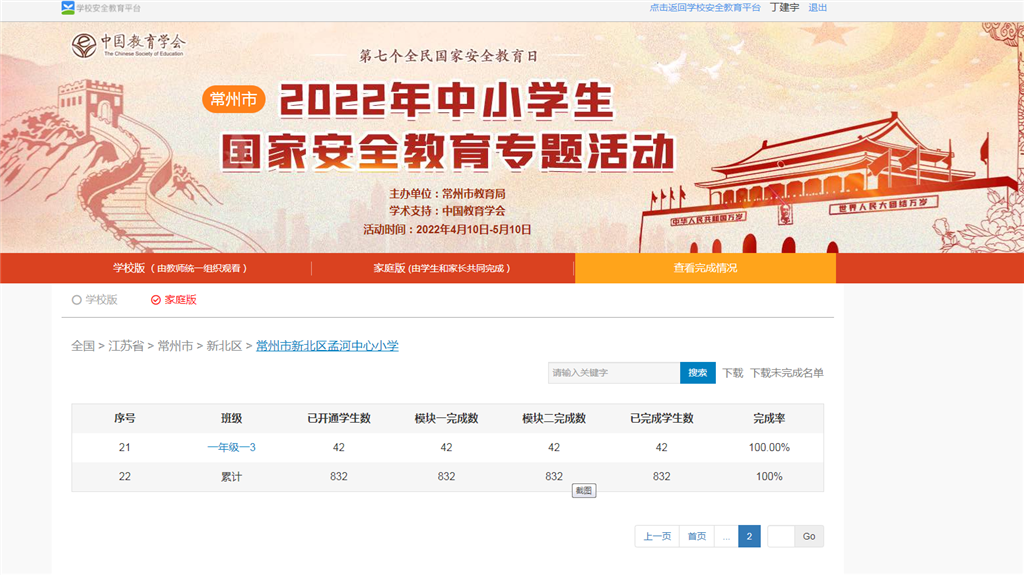
Task: Click the 全国 breadcrumb
Action: 83,346
